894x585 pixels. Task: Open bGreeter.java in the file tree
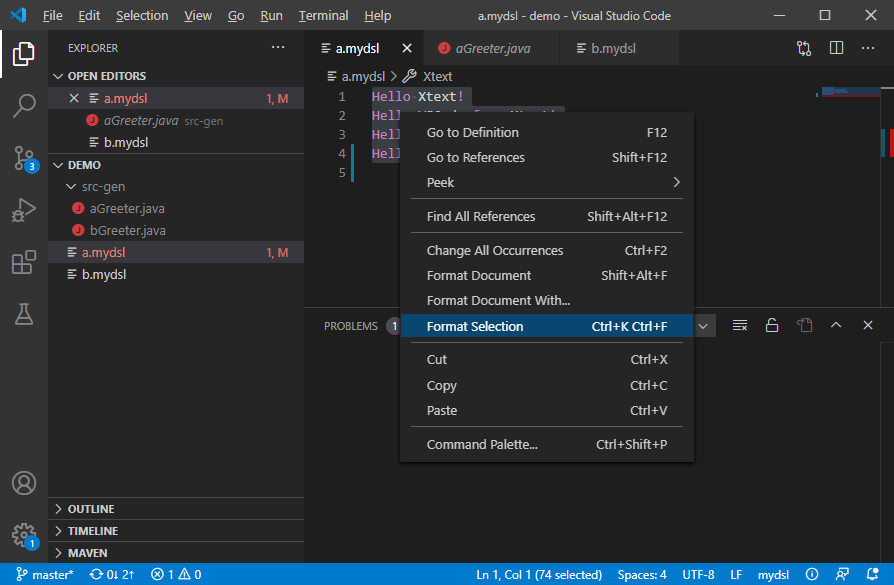pos(176,230)
